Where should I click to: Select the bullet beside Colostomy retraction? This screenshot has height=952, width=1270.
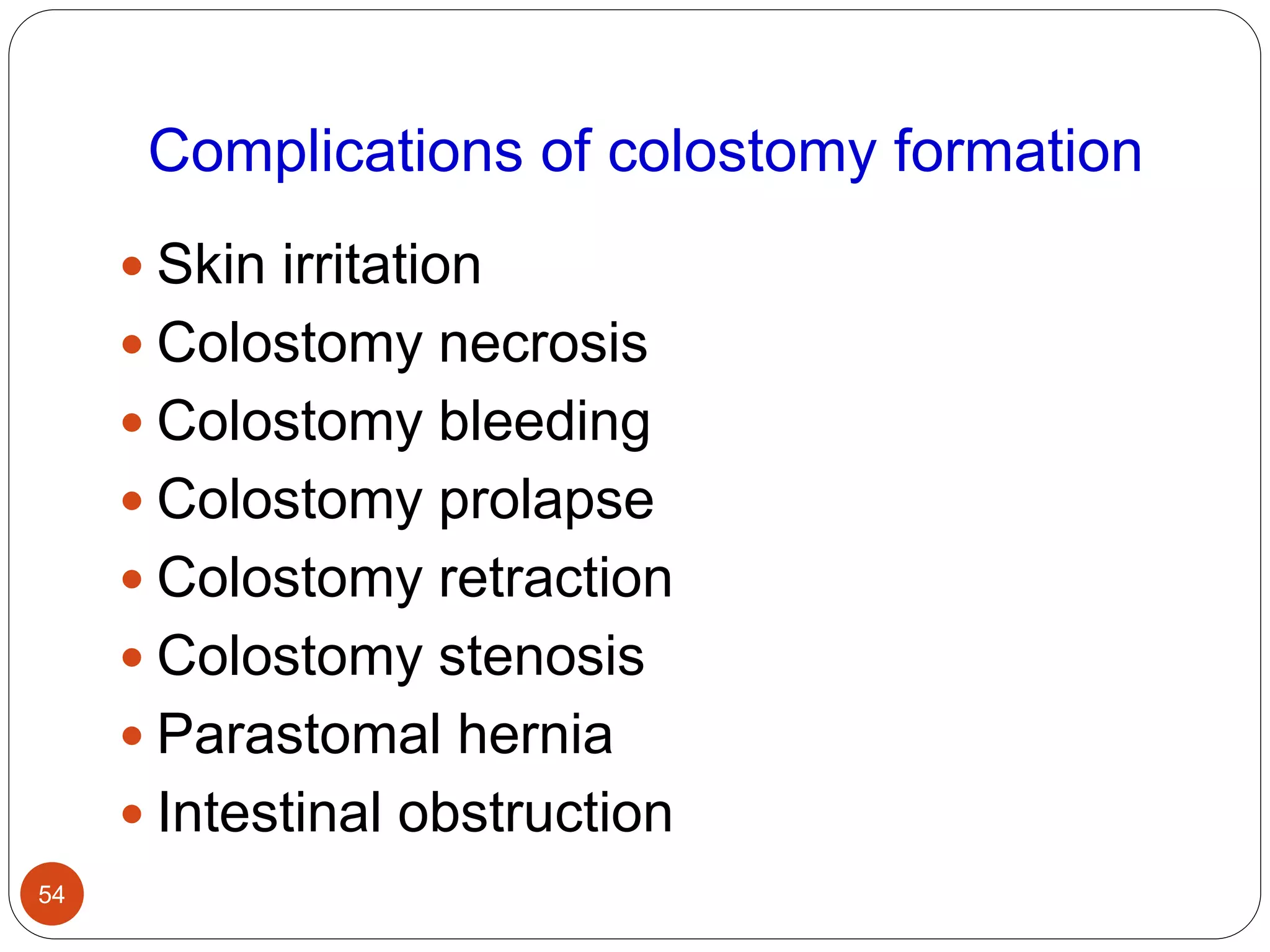[x=132, y=580]
